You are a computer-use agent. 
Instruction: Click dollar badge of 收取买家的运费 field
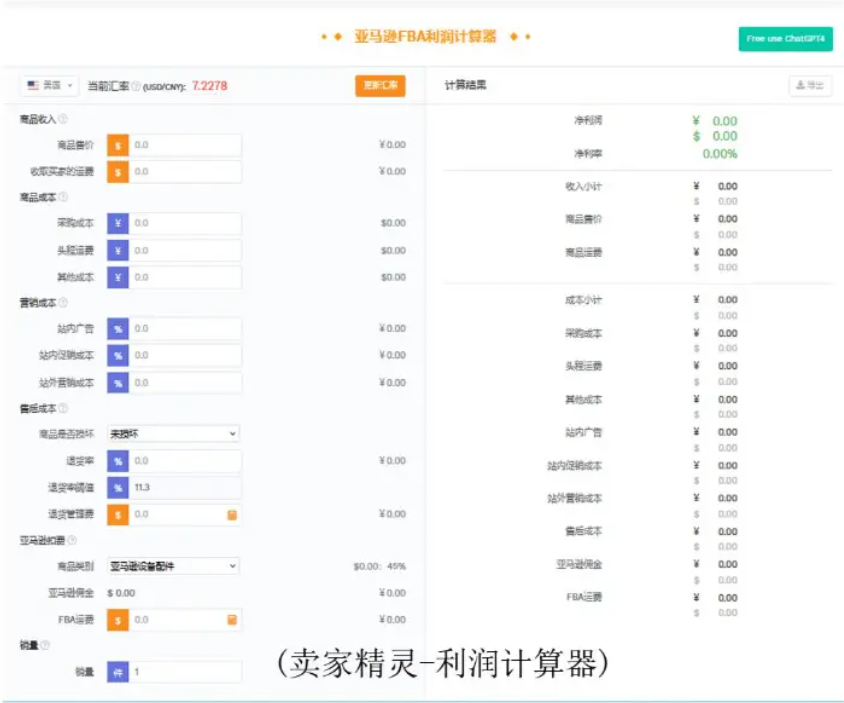point(118,172)
